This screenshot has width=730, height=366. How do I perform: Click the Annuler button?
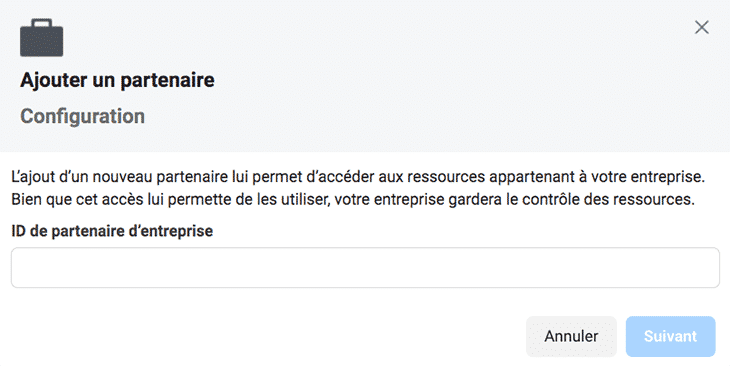point(571,336)
